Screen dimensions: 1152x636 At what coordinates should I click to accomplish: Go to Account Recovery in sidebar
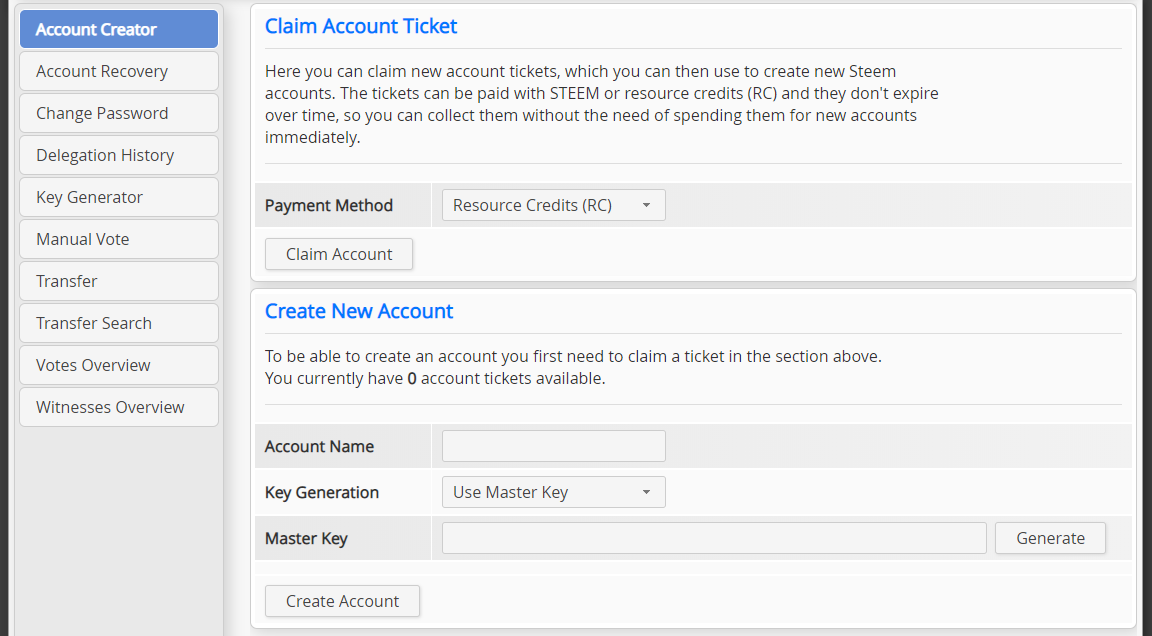(x=118, y=71)
